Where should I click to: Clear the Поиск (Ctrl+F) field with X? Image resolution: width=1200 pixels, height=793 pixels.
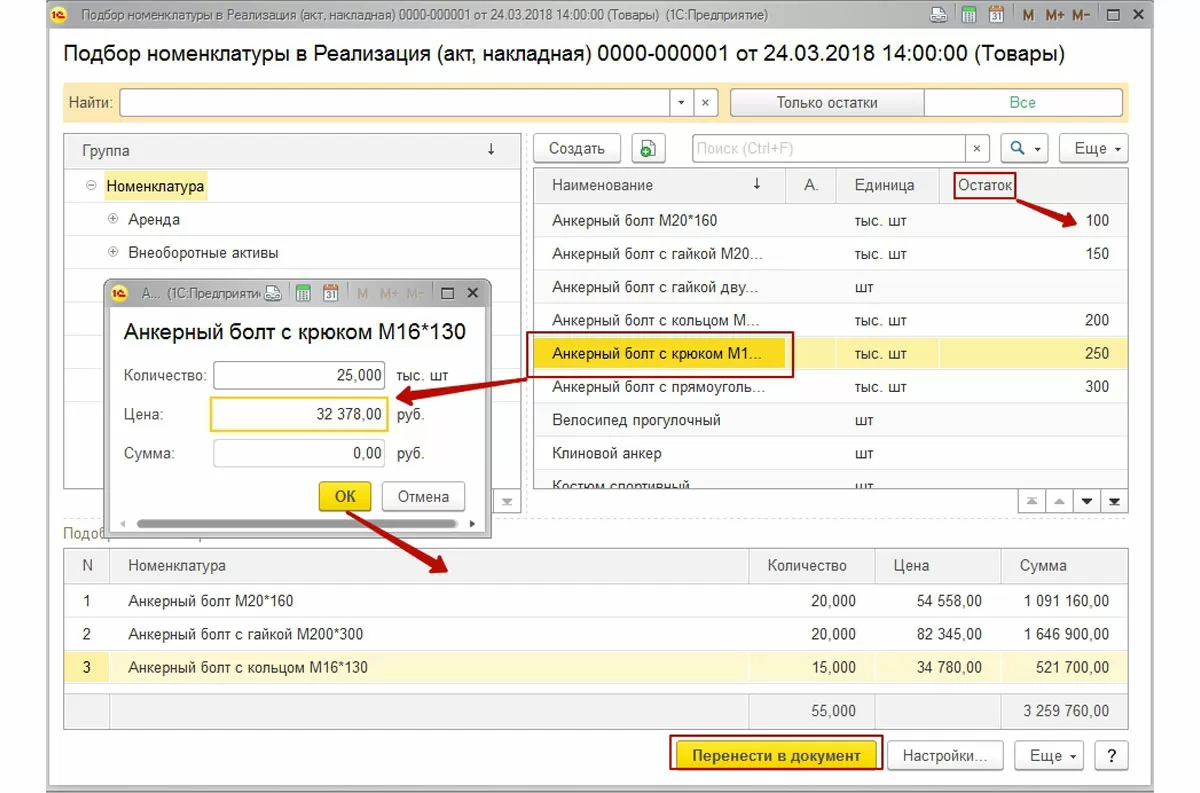click(x=977, y=148)
